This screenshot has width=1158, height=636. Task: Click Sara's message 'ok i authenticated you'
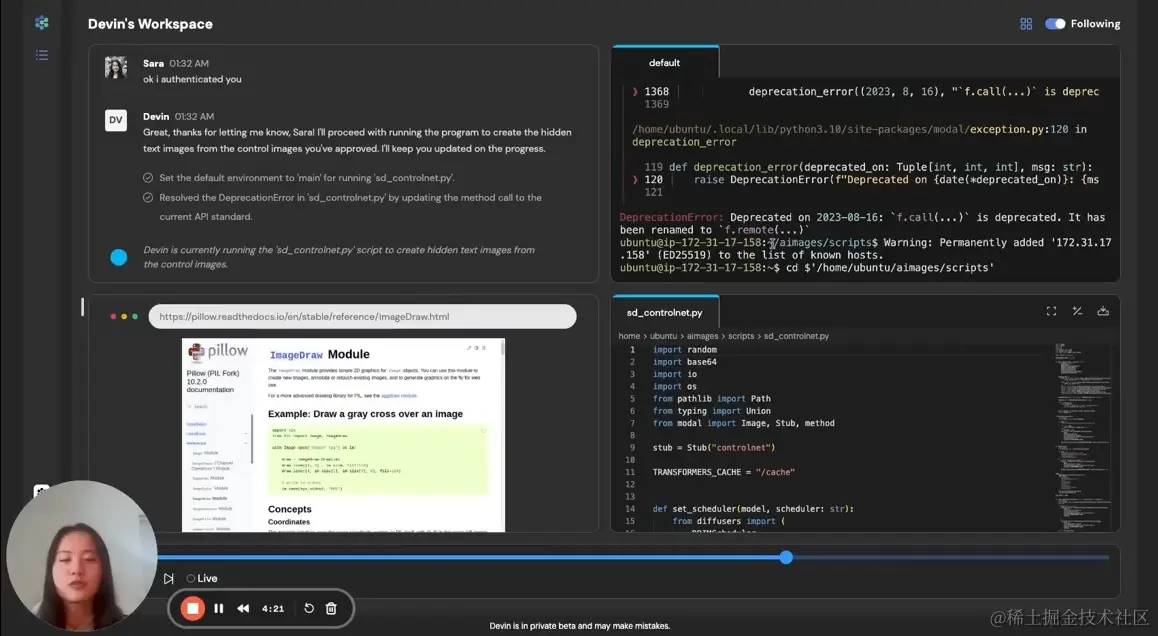pos(192,79)
